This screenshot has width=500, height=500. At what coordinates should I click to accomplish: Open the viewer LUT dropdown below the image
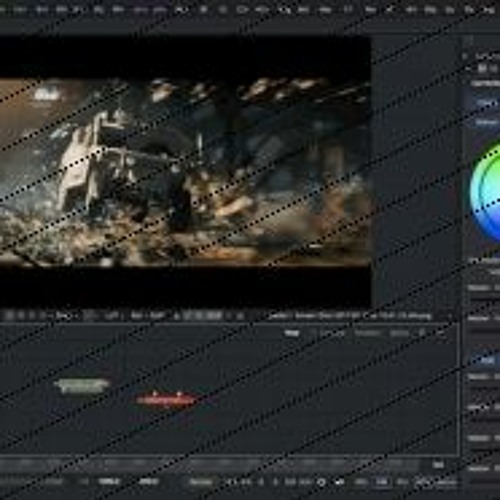pos(112,316)
